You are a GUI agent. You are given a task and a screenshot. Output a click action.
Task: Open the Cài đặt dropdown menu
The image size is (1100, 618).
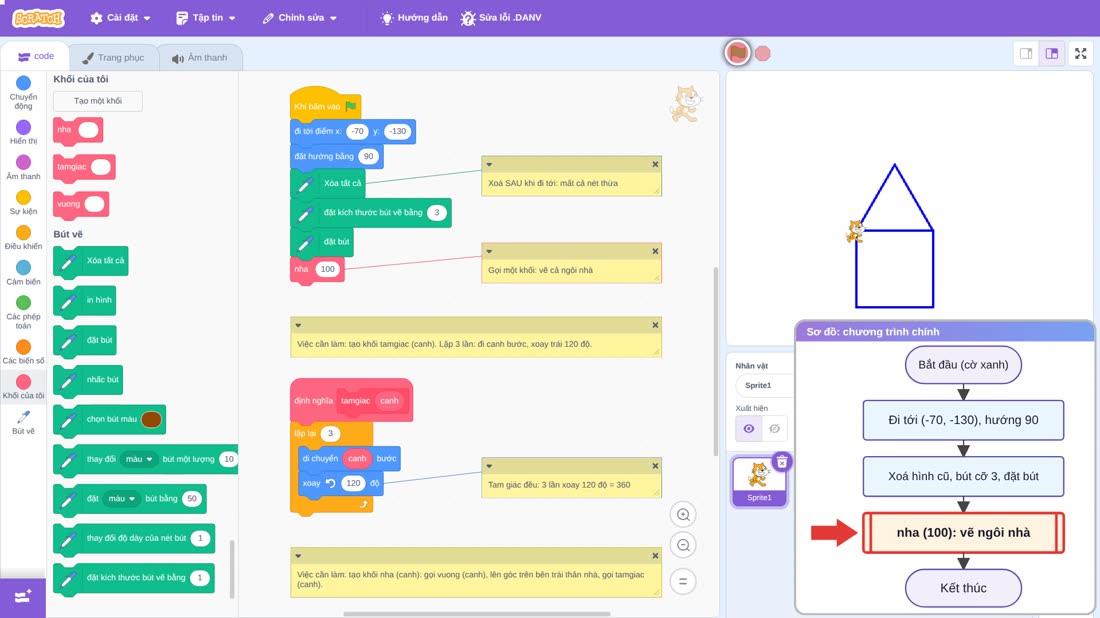(121, 18)
